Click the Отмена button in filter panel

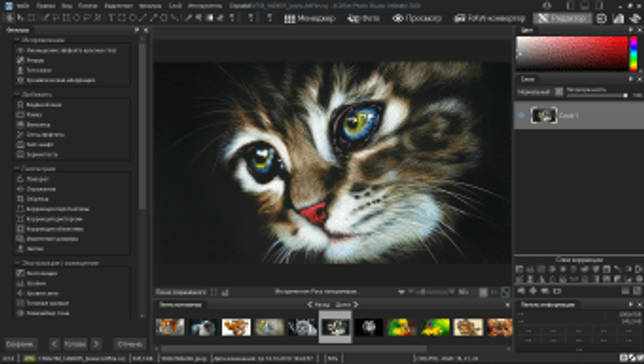(x=130, y=344)
